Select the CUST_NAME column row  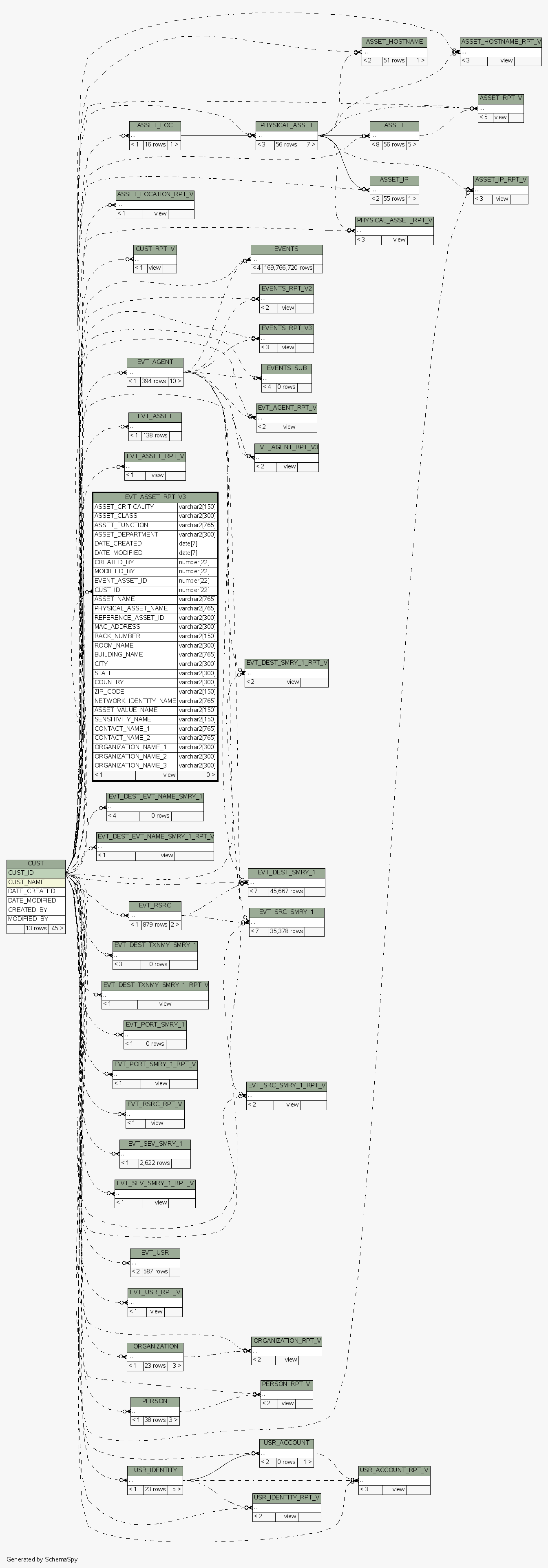[36, 882]
